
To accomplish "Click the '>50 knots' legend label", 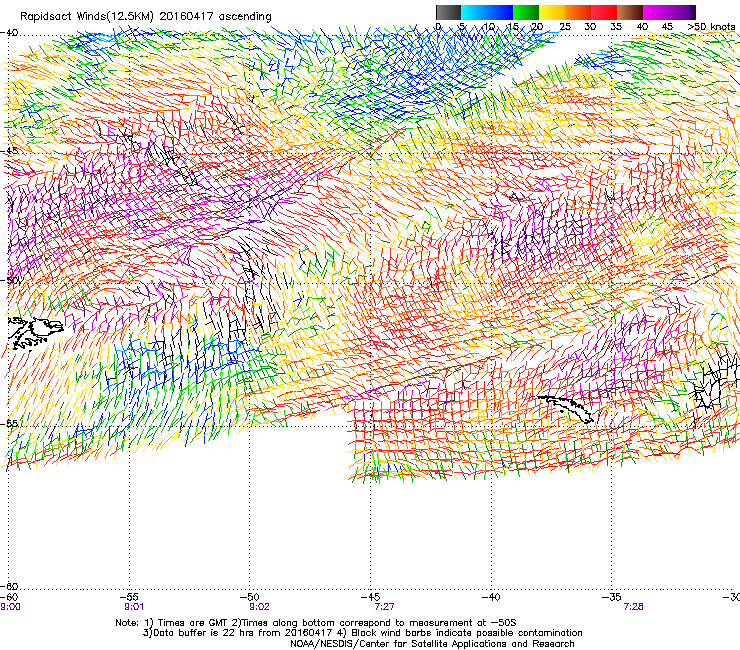I will (711, 27).
